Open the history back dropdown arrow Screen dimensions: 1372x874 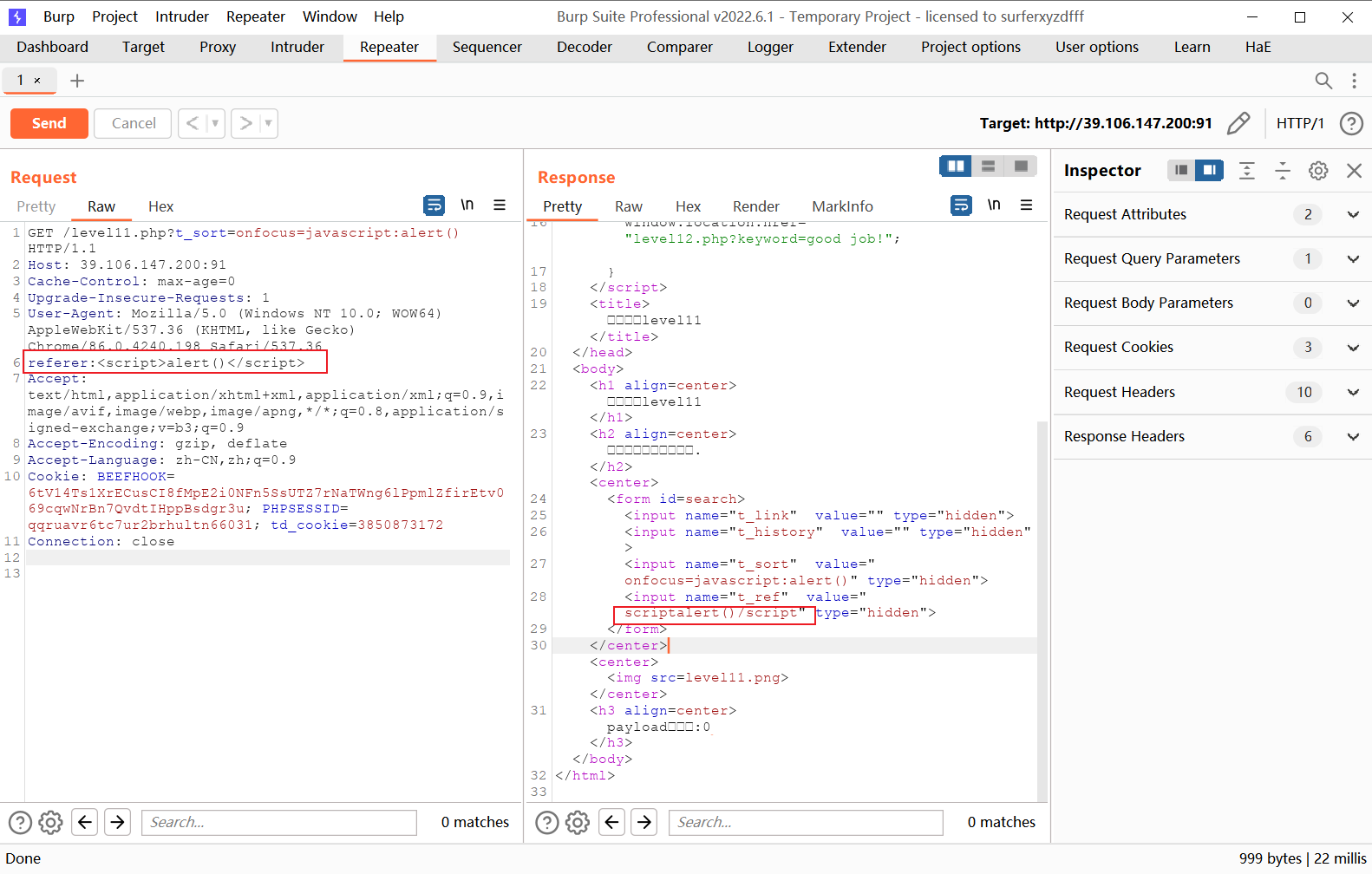(215, 123)
